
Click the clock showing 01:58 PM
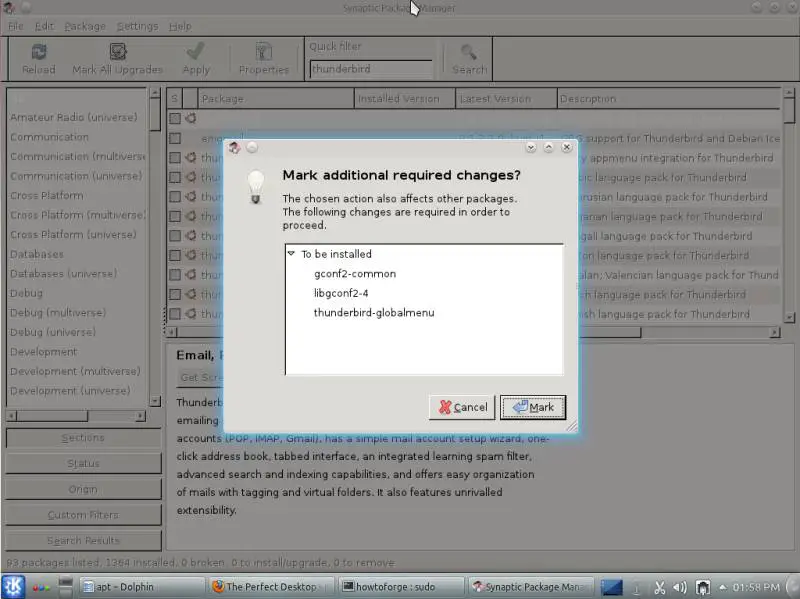coord(756,587)
